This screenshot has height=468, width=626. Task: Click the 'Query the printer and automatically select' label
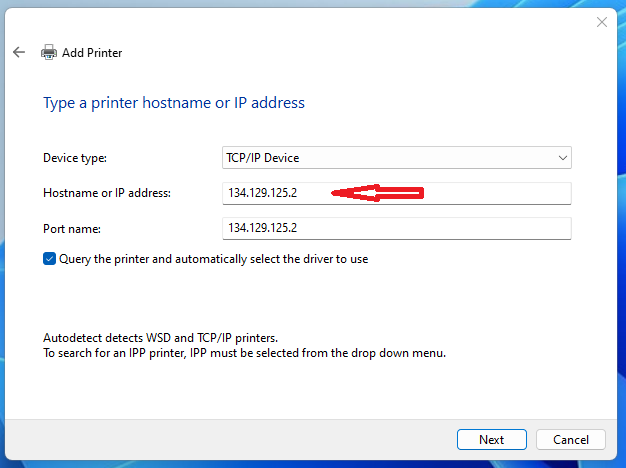pyautogui.click(x=214, y=259)
